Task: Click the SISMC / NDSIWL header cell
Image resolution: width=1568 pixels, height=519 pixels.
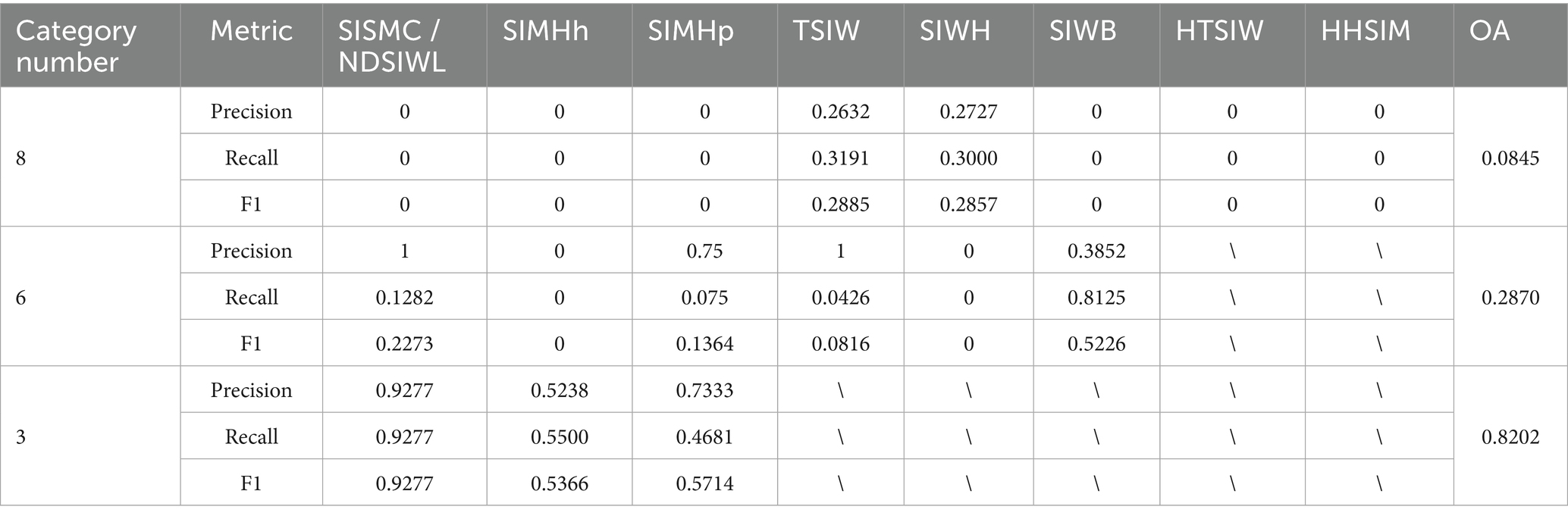Action: (391, 45)
